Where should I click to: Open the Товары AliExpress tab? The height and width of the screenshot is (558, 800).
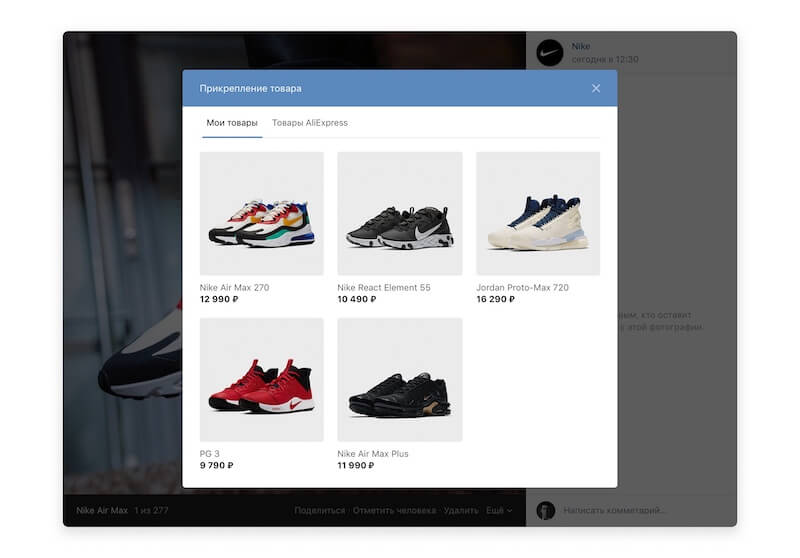pos(310,123)
